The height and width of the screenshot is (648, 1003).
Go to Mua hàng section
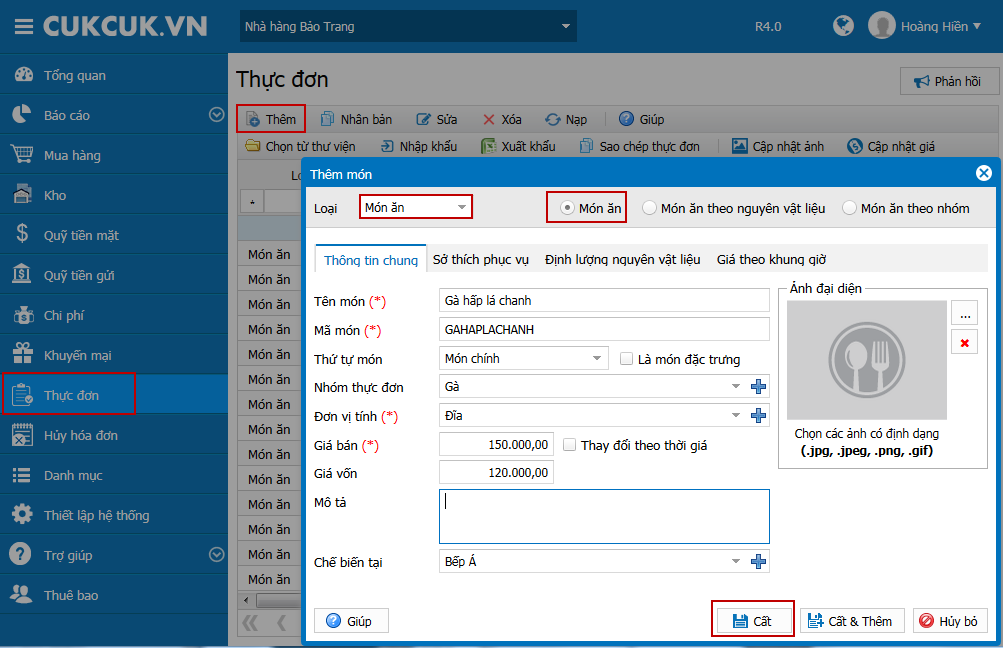pos(114,155)
